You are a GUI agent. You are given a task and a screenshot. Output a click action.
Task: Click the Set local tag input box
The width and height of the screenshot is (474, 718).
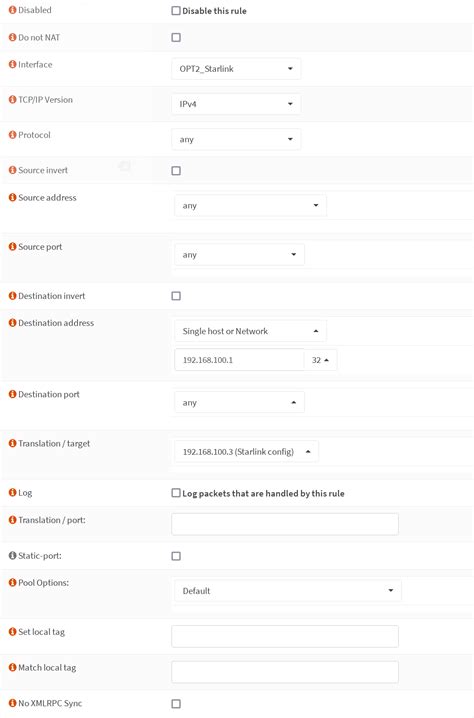tap(285, 636)
